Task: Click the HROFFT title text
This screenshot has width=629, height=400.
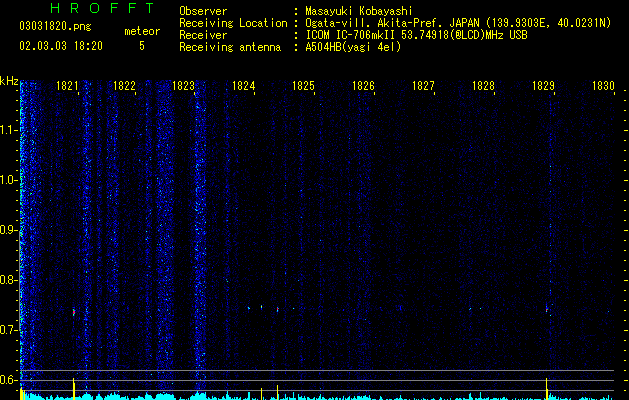Action: 103,8
